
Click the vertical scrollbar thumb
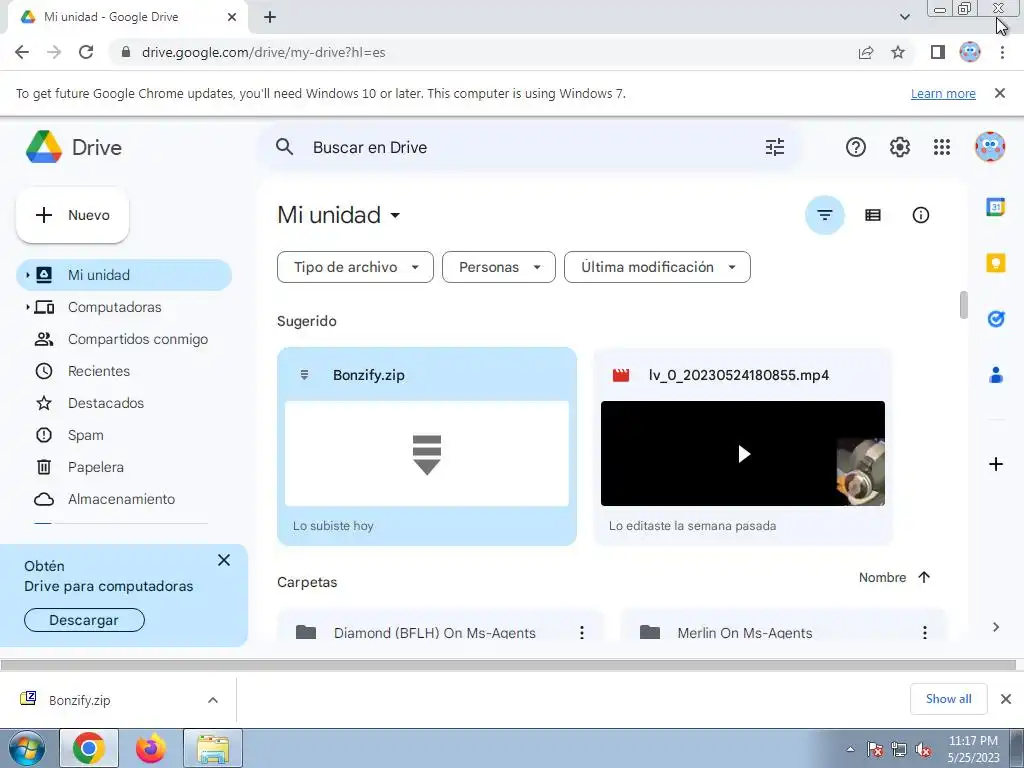[963, 305]
